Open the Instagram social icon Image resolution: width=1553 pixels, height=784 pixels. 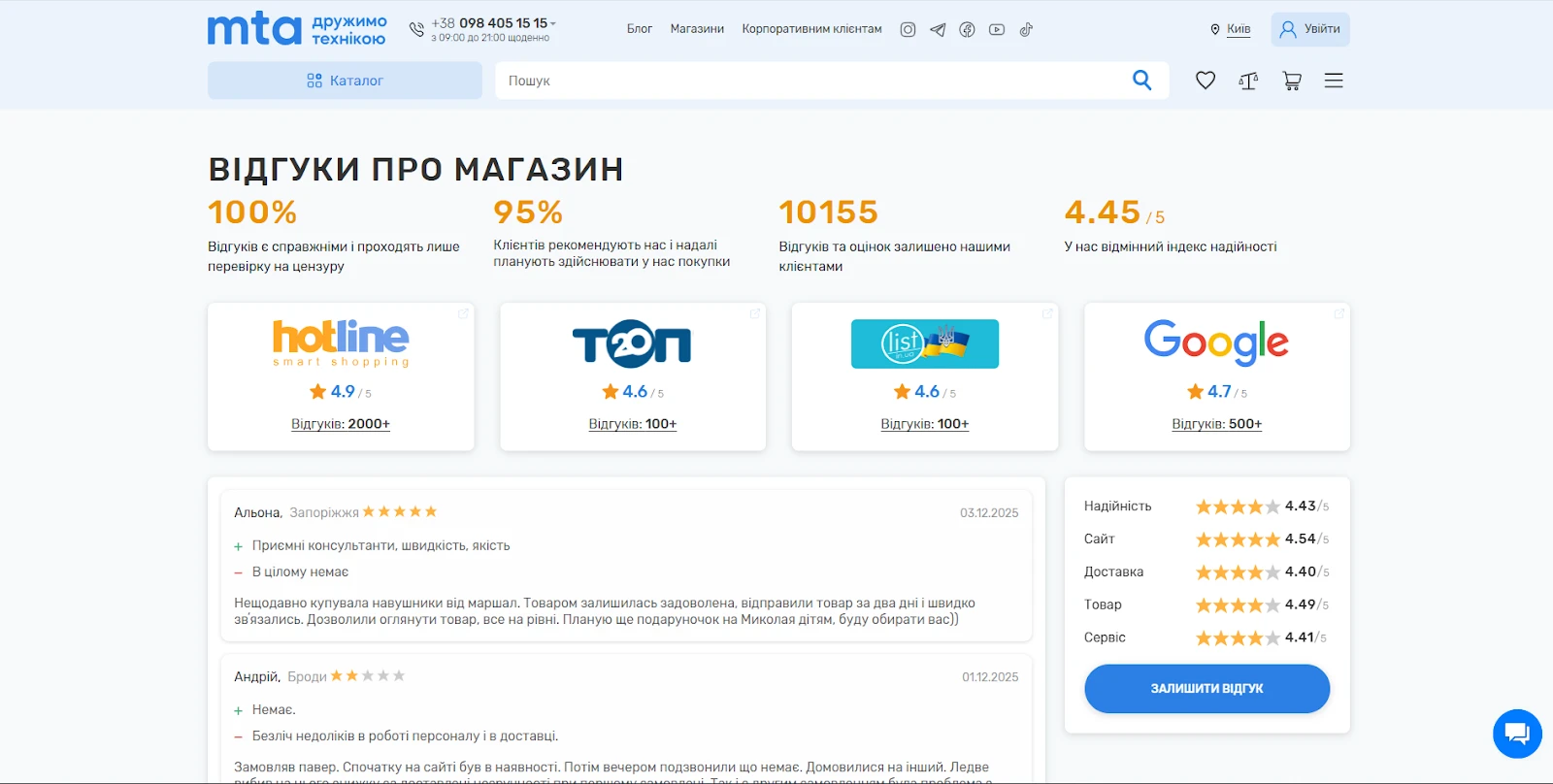tap(908, 29)
